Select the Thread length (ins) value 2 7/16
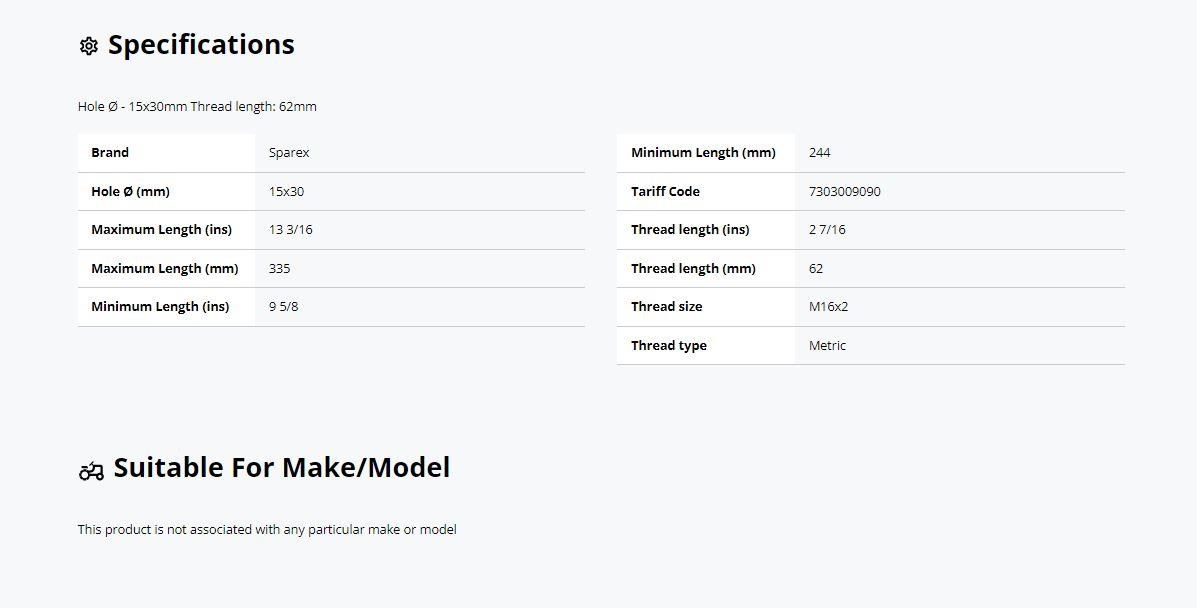 pyautogui.click(x=827, y=230)
